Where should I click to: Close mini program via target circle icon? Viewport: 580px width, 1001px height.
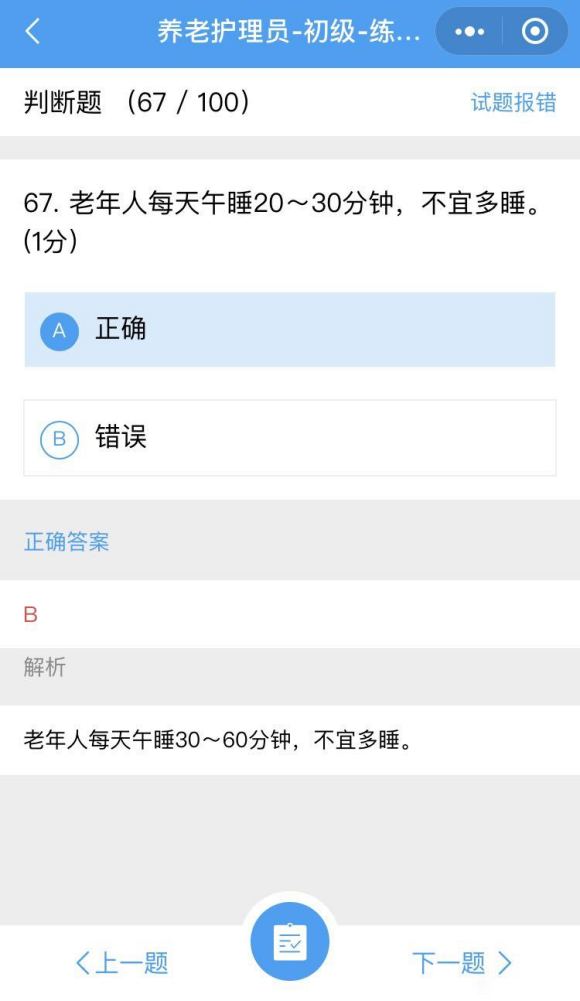pos(535,31)
